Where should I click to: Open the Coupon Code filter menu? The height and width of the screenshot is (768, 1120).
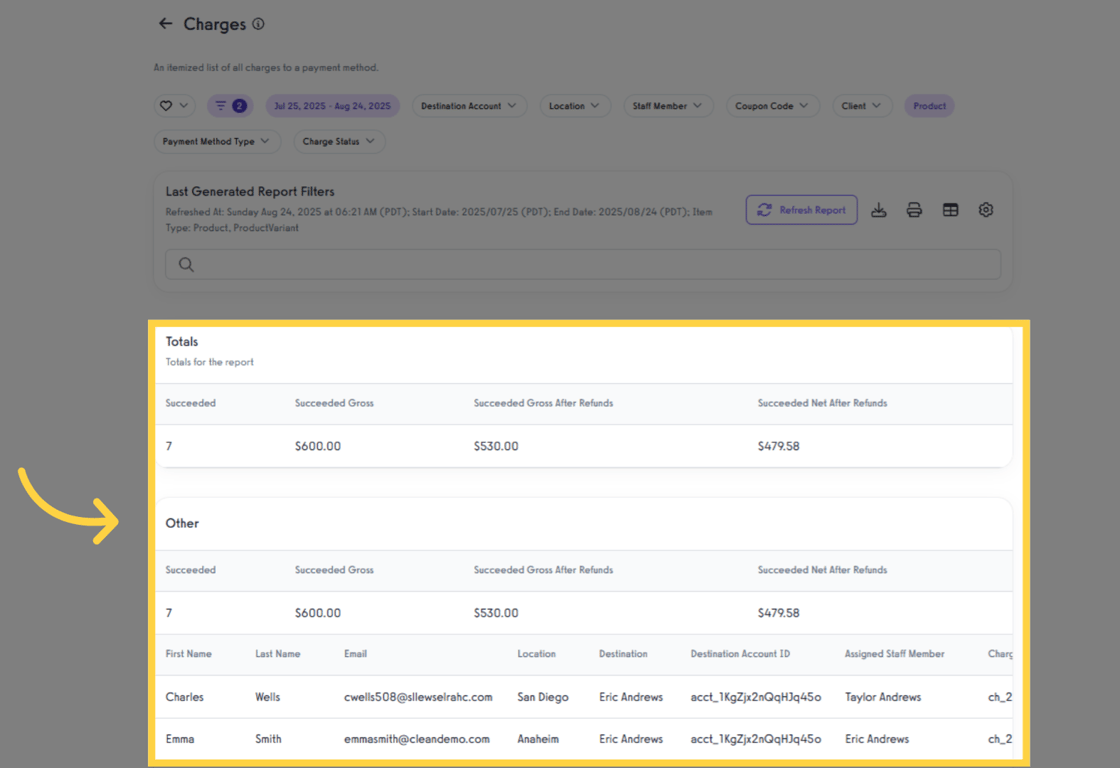[x=773, y=105]
